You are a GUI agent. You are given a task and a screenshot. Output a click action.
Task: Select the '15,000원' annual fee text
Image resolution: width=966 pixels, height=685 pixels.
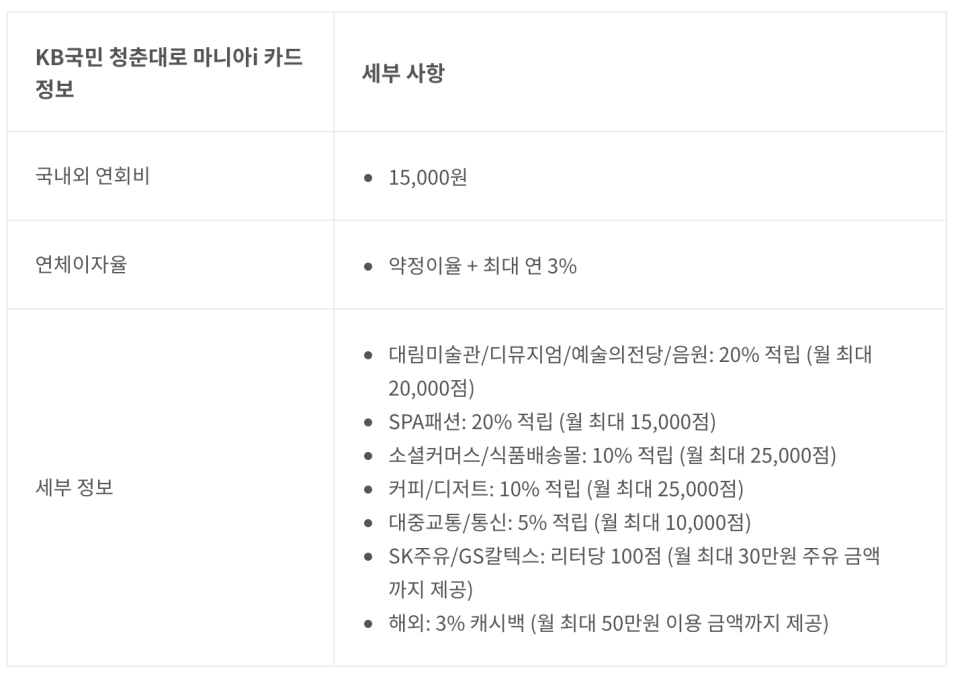(428, 177)
